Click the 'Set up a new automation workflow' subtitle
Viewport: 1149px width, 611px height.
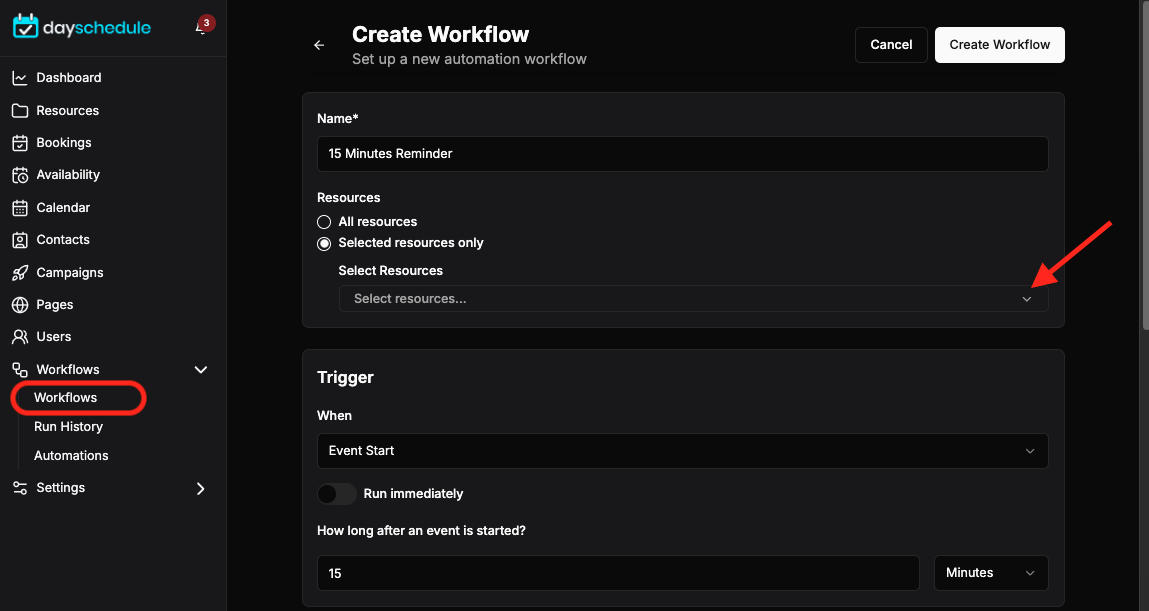pyautogui.click(x=469, y=59)
